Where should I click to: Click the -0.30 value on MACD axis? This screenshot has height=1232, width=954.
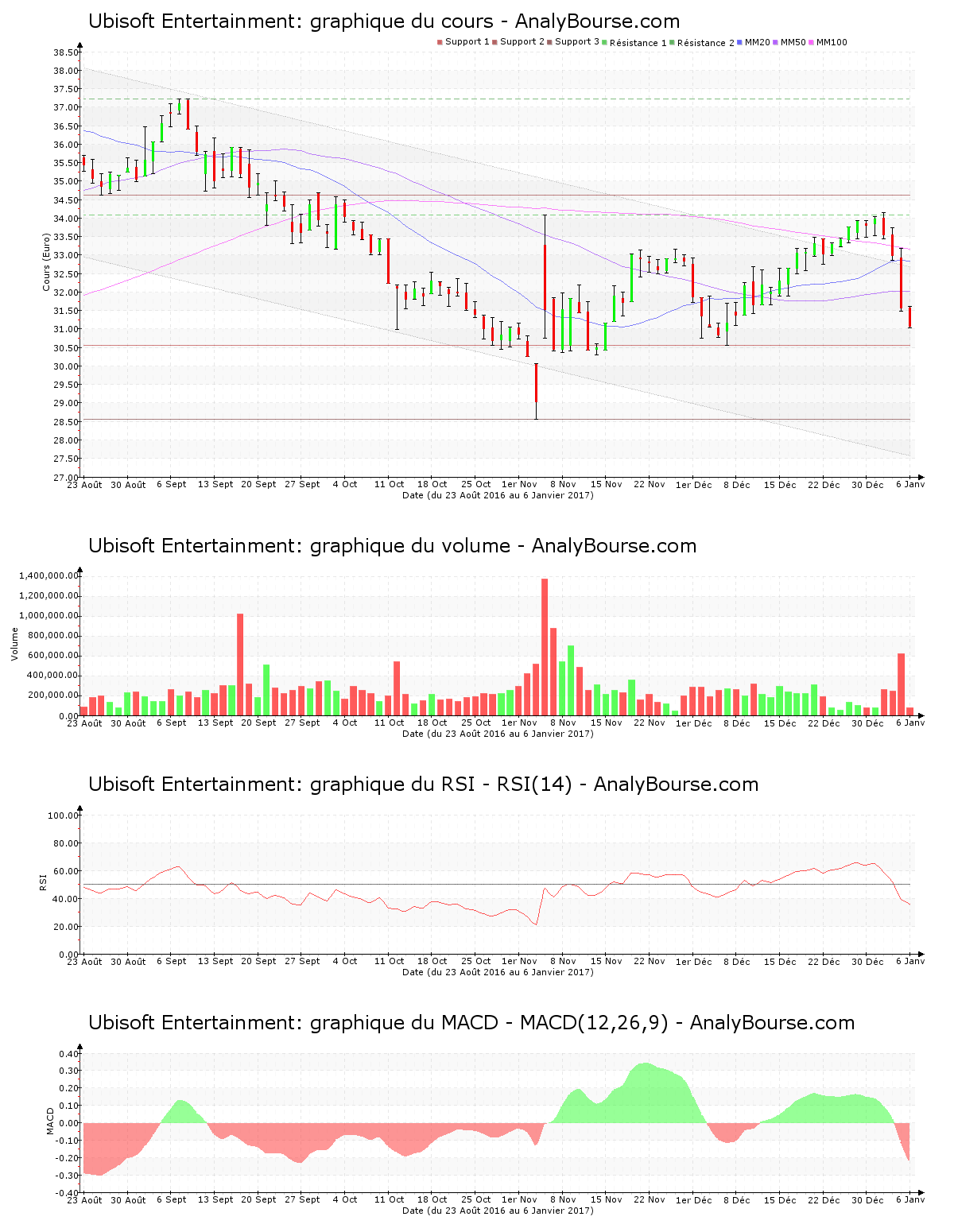[67, 1176]
